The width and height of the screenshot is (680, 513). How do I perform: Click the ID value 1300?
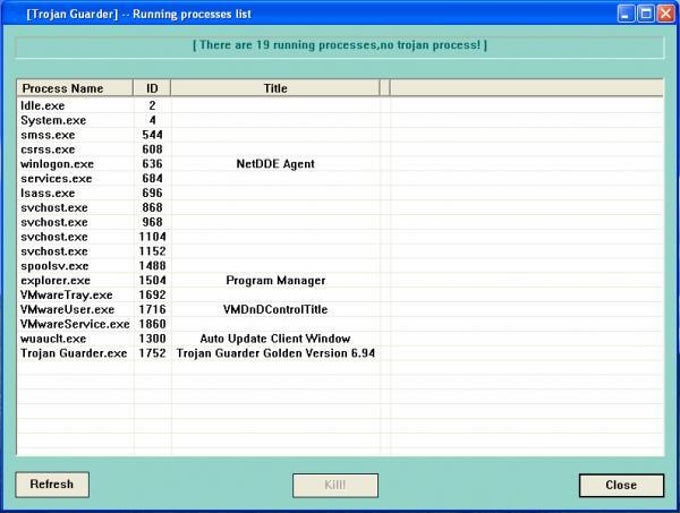coord(152,339)
